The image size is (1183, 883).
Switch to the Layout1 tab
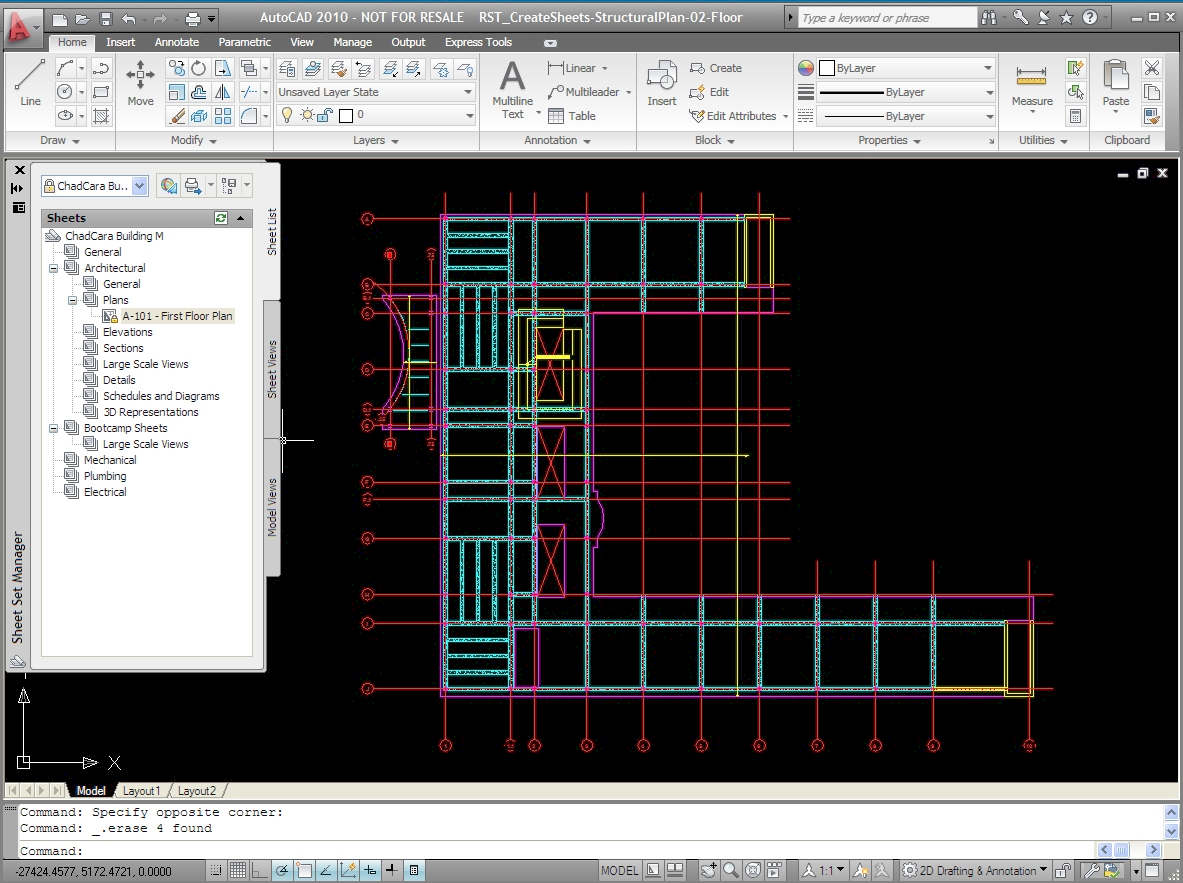(141, 791)
